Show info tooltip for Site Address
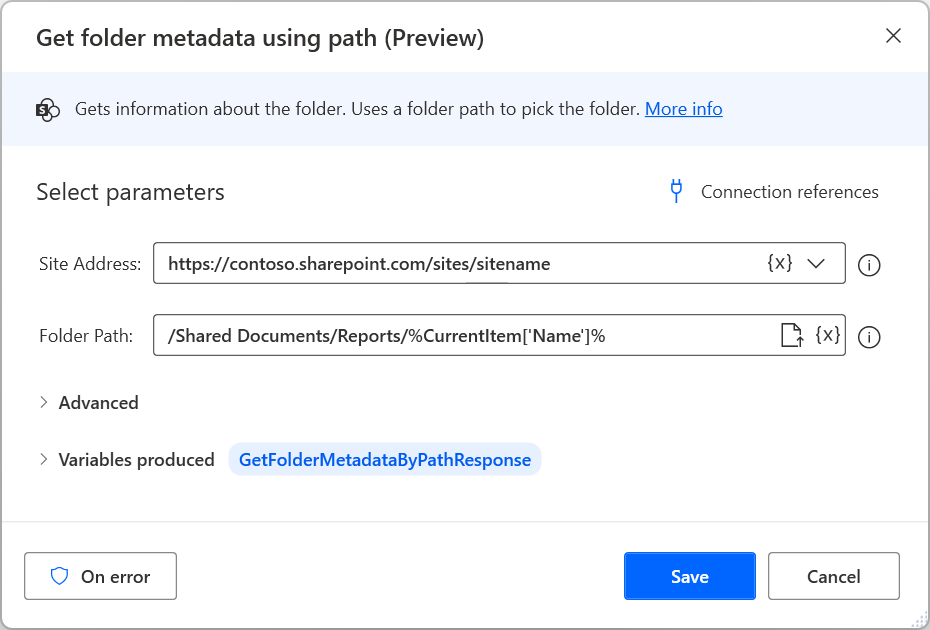 point(869,265)
